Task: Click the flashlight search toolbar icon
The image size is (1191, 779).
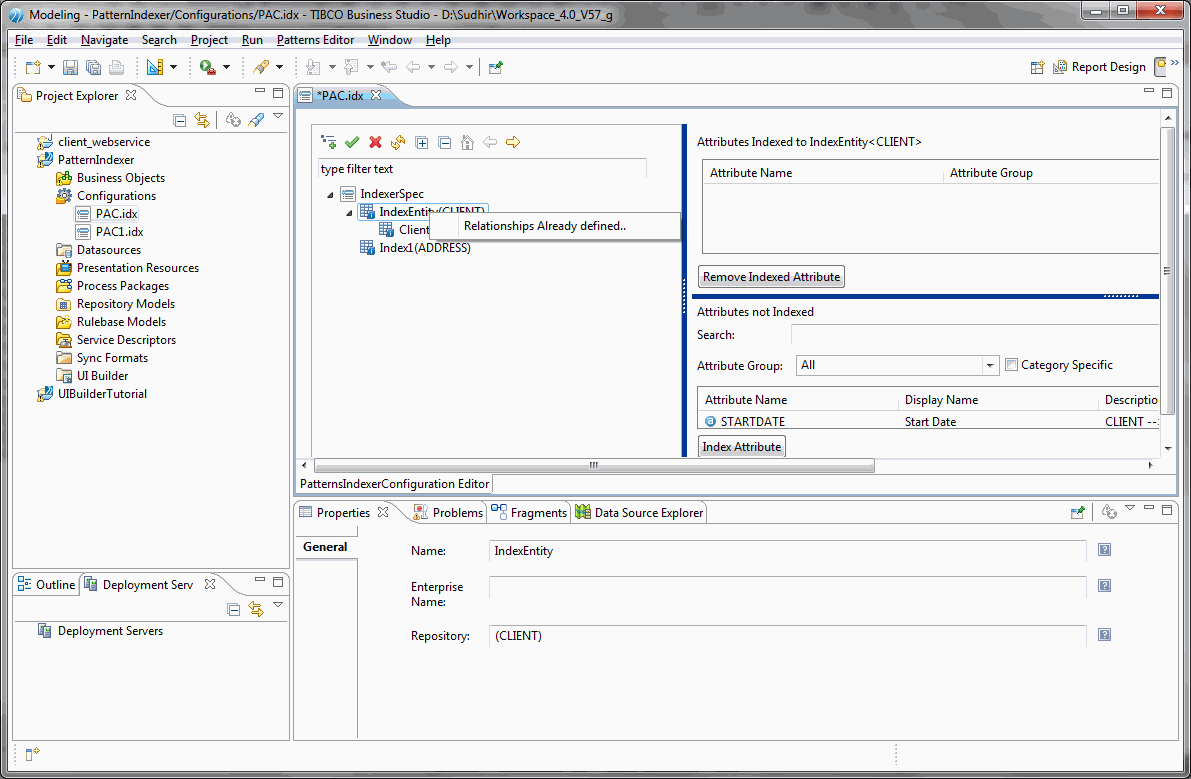Action: [x=261, y=68]
